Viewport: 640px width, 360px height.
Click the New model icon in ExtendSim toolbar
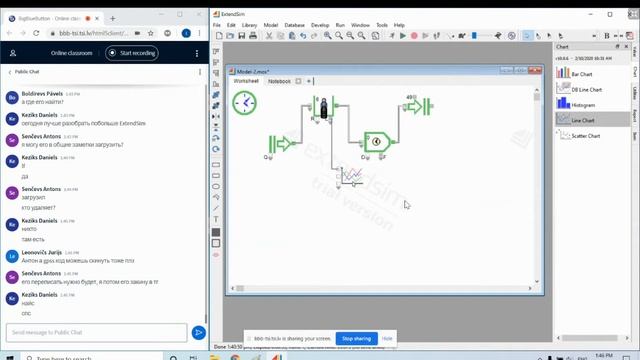coord(219,36)
